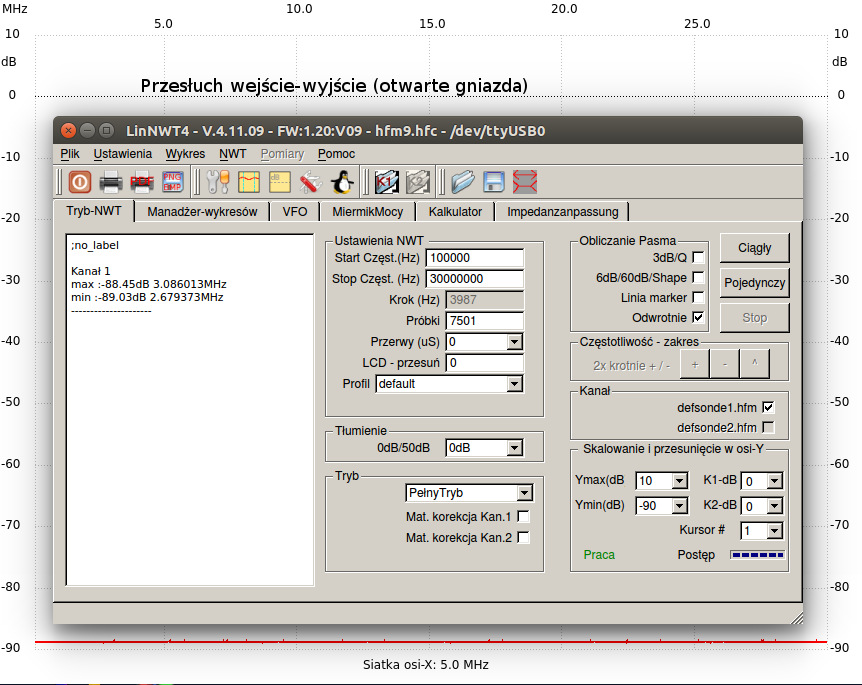Expand the 0dB/50dB attenuation dropdown
Image resolution: width=862 pixels, height=685 pixels.
click(484, 448)
